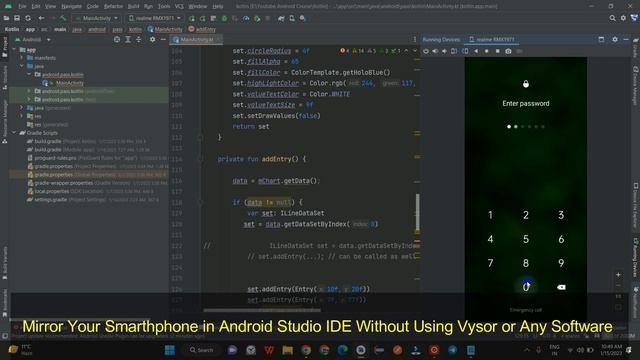
Task: Open the Build menu
Action: point(133,6)
